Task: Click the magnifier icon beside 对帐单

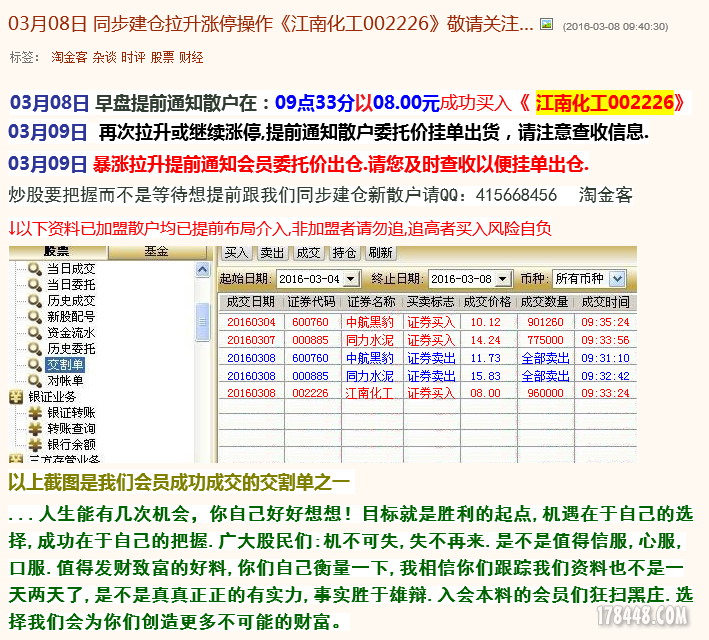Action: (35, 380)
